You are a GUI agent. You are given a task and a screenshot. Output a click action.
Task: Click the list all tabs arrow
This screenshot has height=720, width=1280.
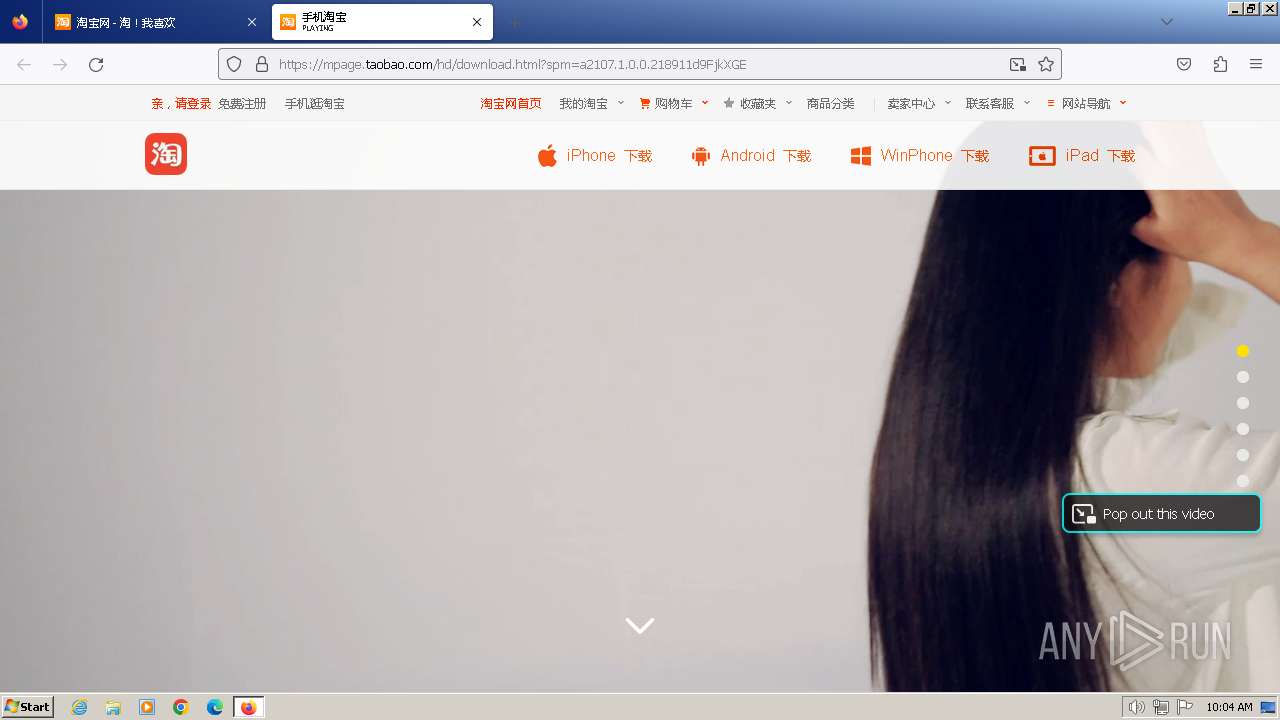[x=1166, y=22]
